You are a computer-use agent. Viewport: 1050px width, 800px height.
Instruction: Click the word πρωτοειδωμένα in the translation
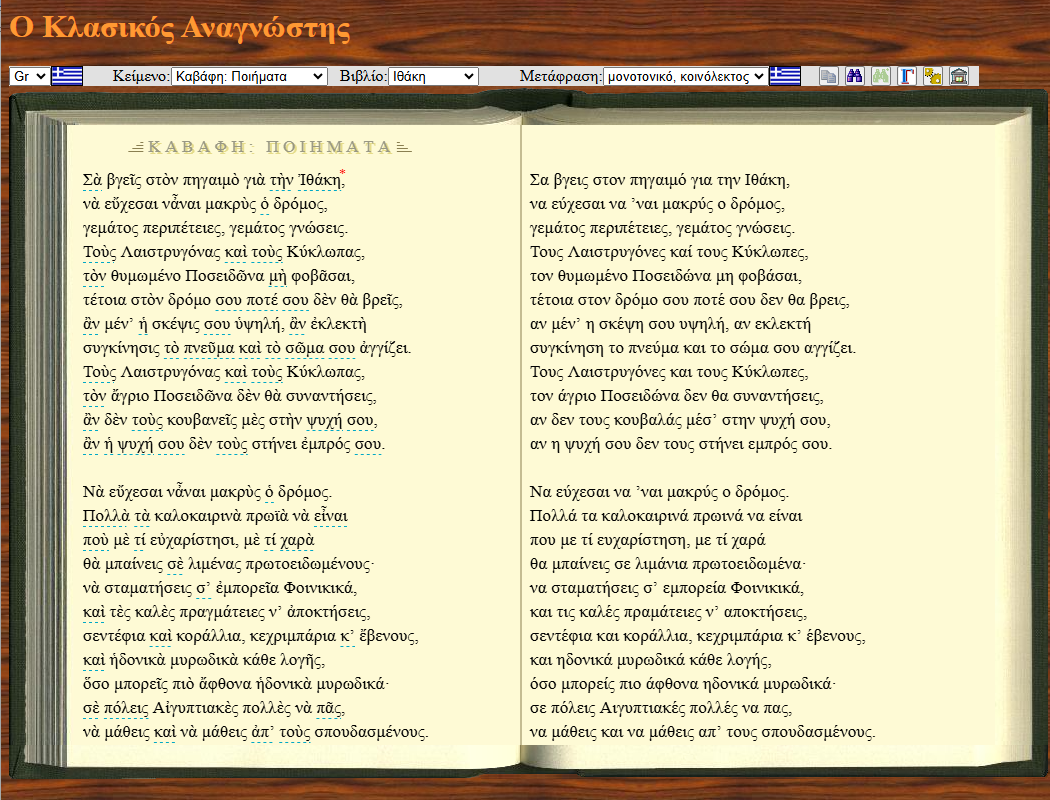[747, 564]
